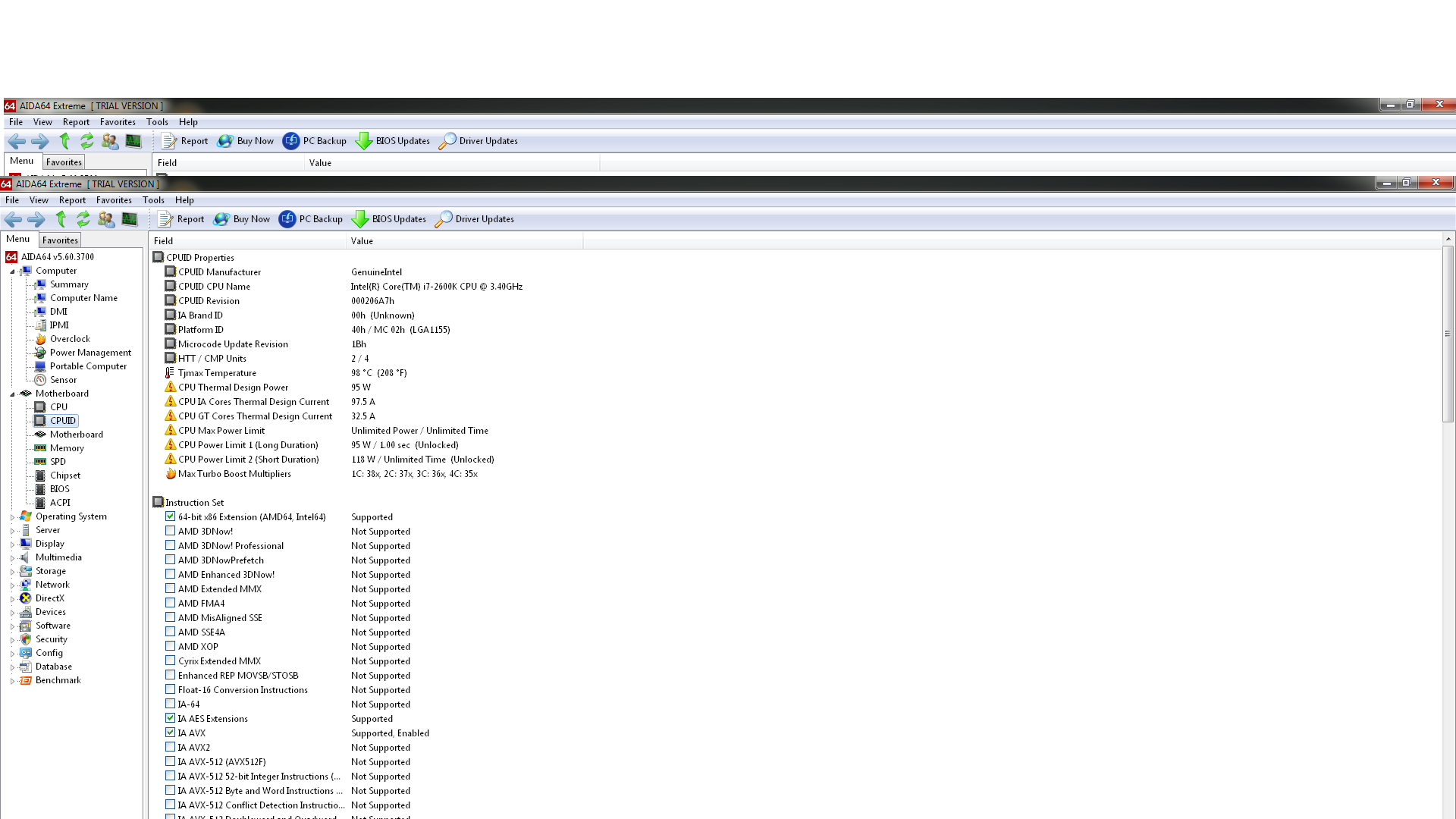The image size is (1456, 819).
Task: Open Favorites menu in the background window
Action: coord(118,122)
